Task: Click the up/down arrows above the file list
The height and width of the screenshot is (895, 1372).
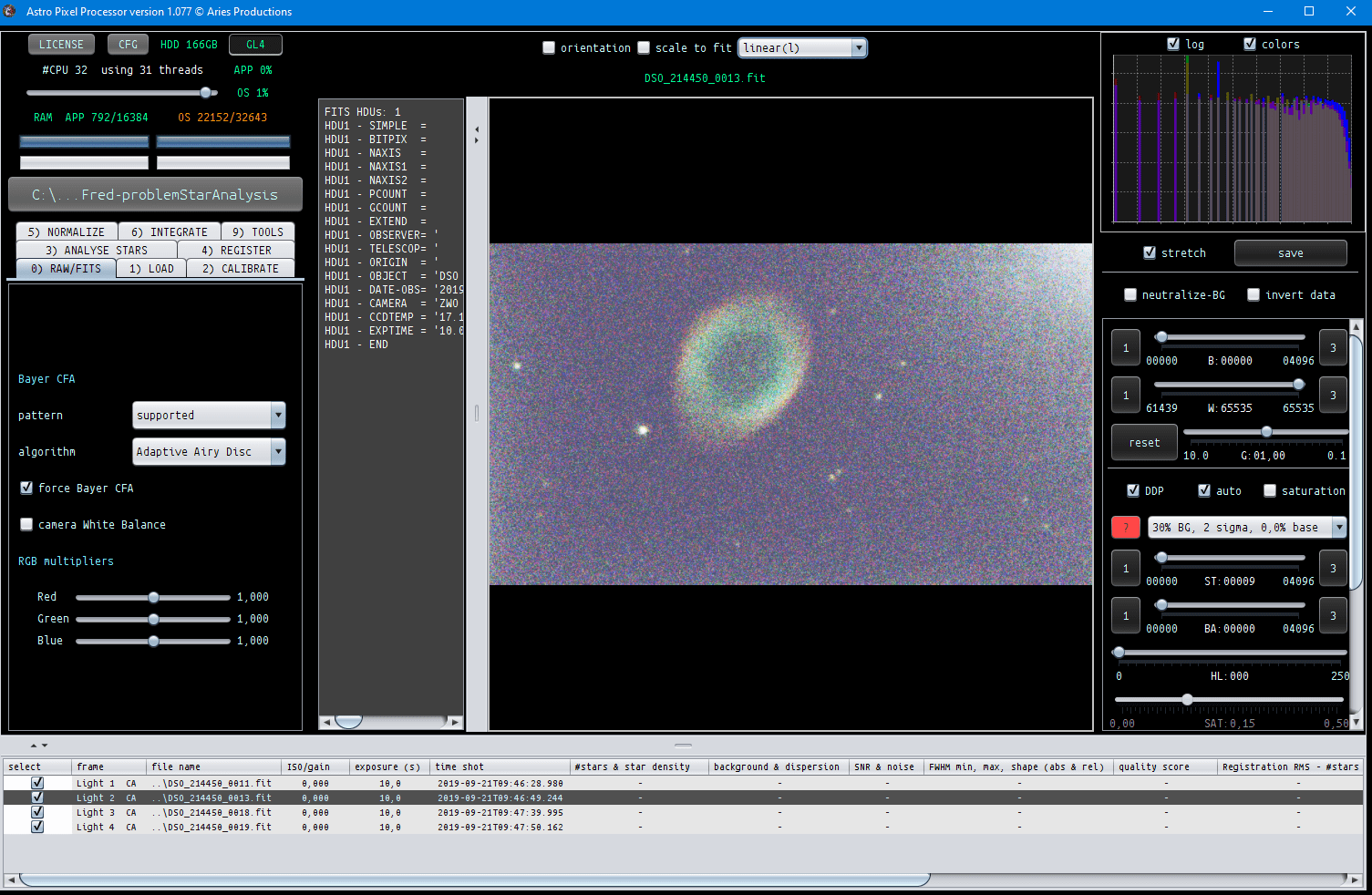Action: pos(39,745)
